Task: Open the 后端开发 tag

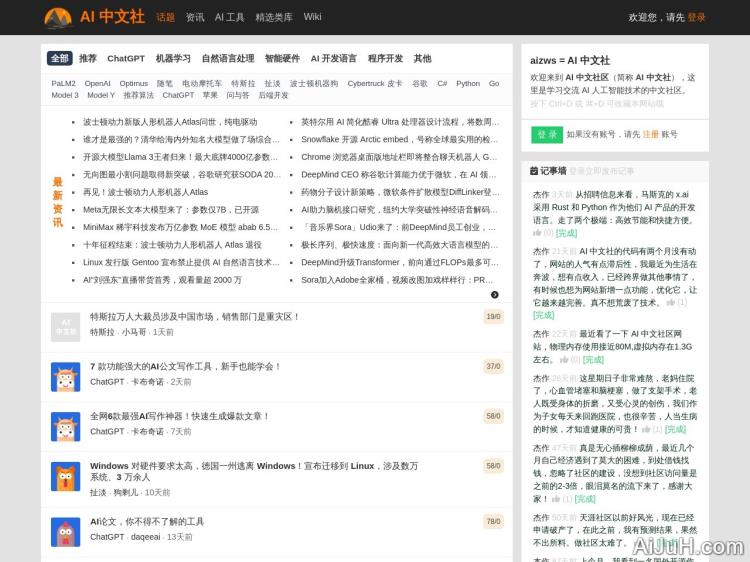Action: click(x=274, y=95)
